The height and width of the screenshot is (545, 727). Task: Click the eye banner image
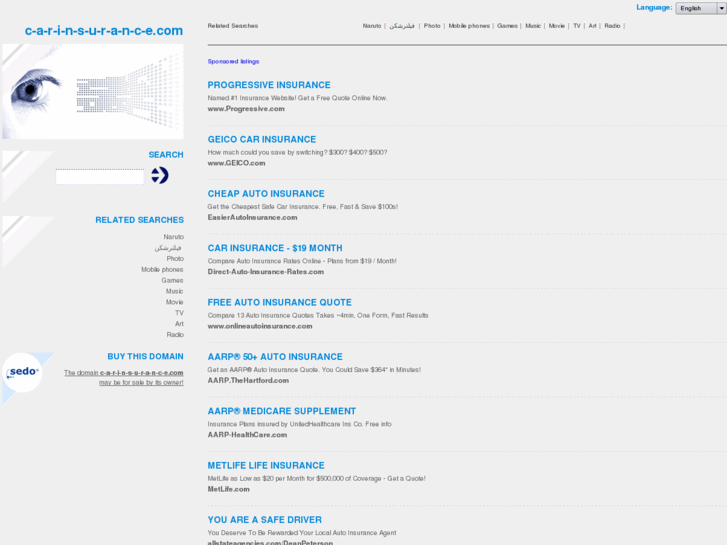pyautogui.click(x=93, y=91)
